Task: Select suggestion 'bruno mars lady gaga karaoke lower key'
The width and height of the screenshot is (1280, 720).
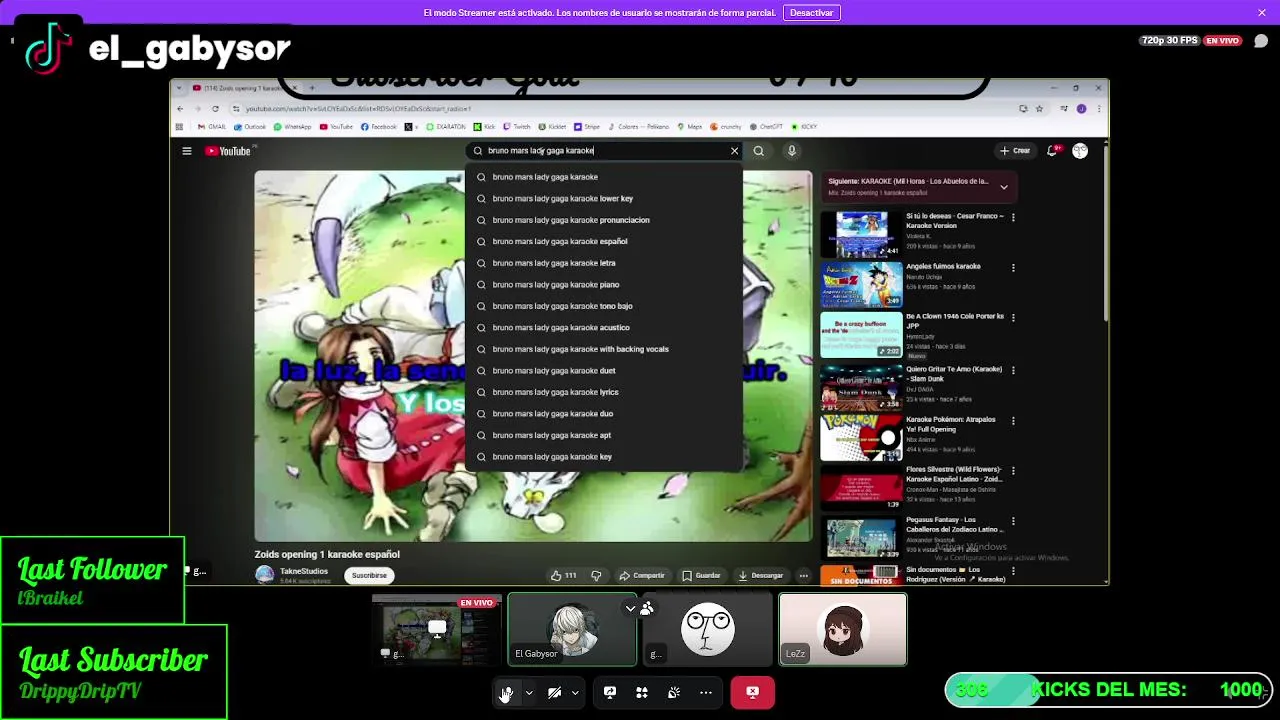Action: pyautogui.click(x=604, y=198)
